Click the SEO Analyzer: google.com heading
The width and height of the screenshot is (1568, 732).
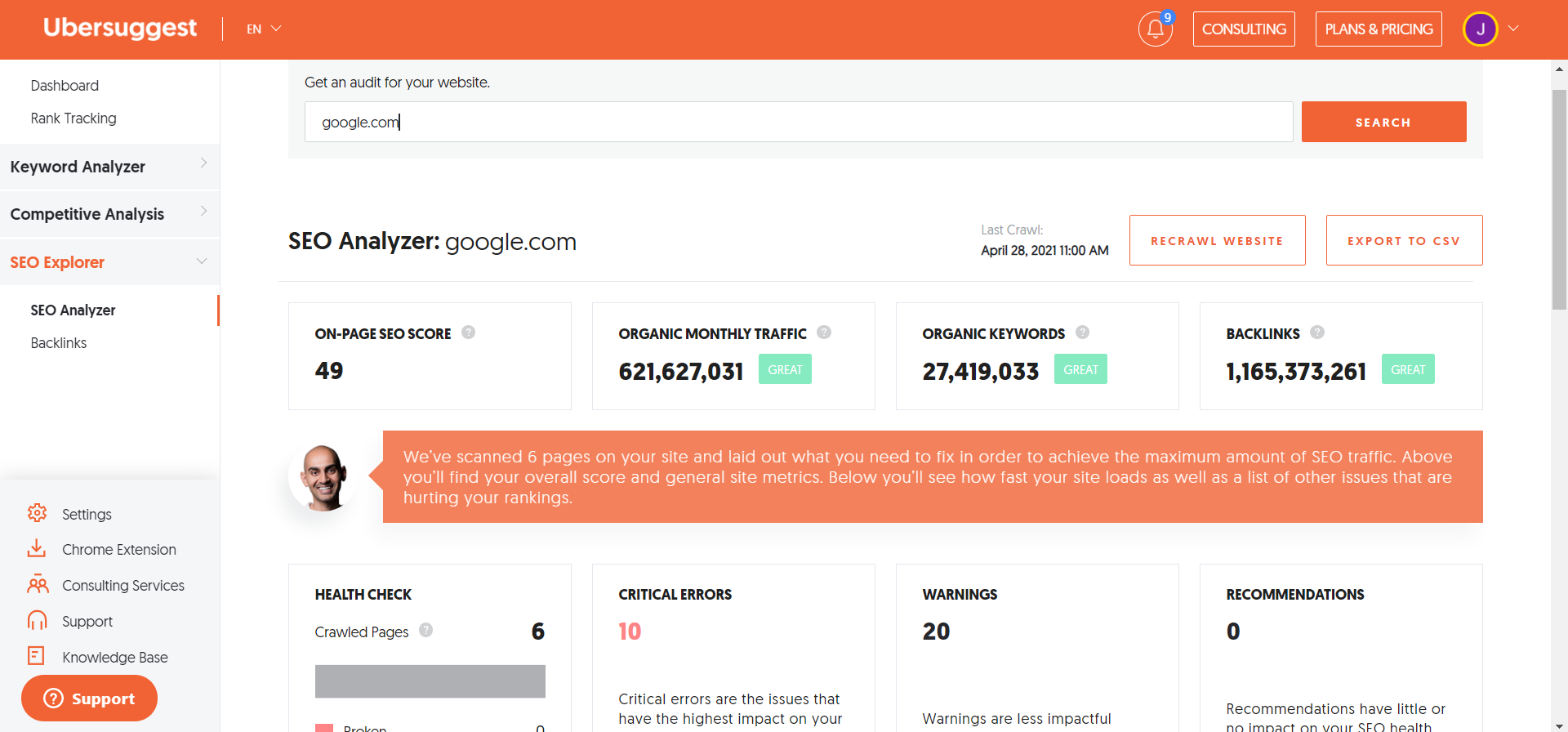tap(432, 242)
